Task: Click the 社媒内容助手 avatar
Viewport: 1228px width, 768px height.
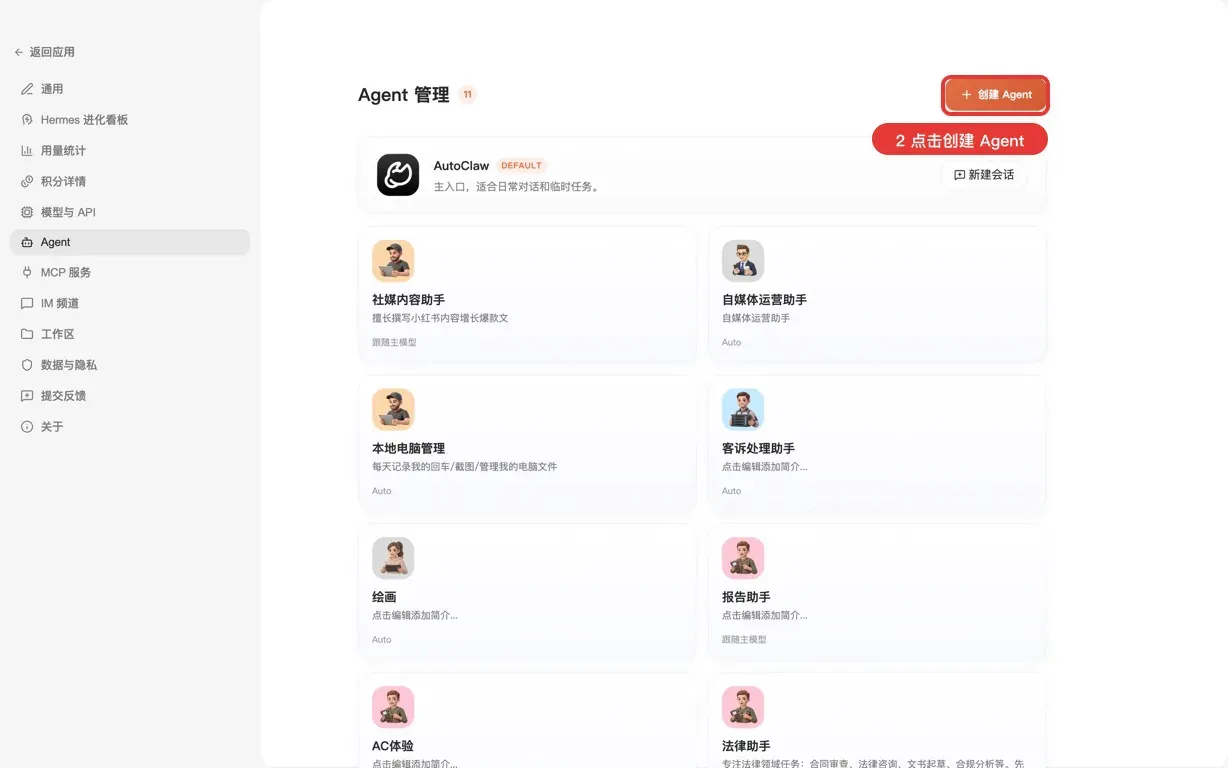Action: coord(393,261)
